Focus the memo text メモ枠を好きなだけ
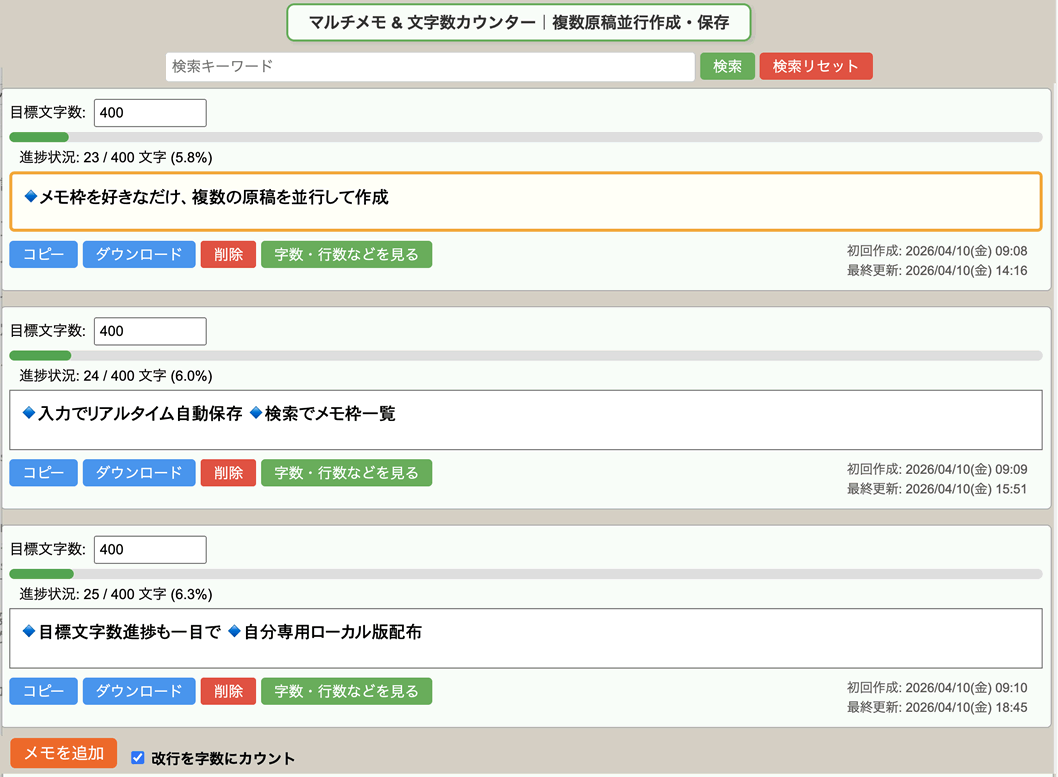The height and width of the screenshot is (777, 1058). tap(526, 202)
